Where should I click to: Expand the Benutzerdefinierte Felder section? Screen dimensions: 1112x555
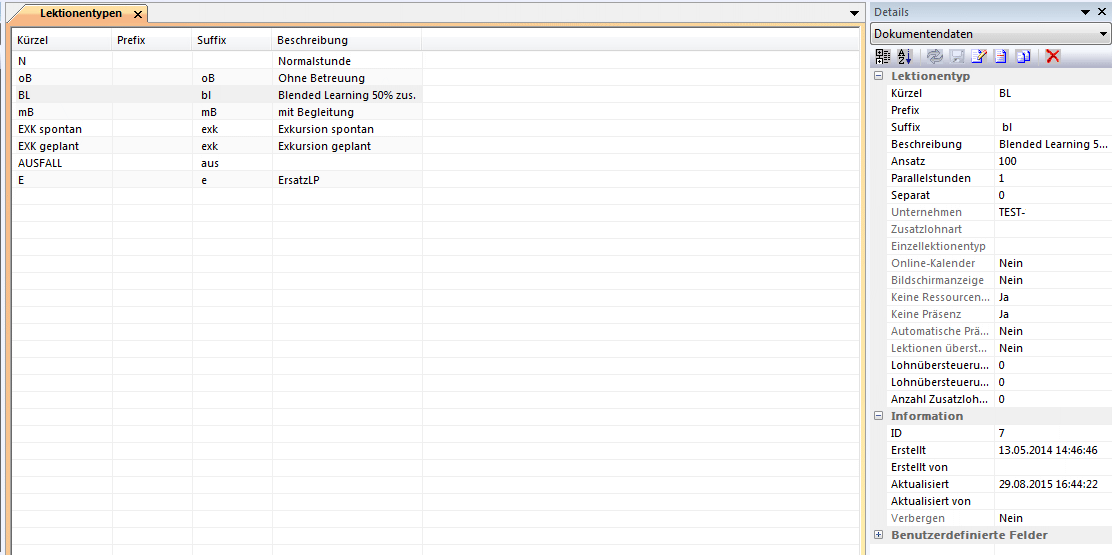click(x=879, y=535)
